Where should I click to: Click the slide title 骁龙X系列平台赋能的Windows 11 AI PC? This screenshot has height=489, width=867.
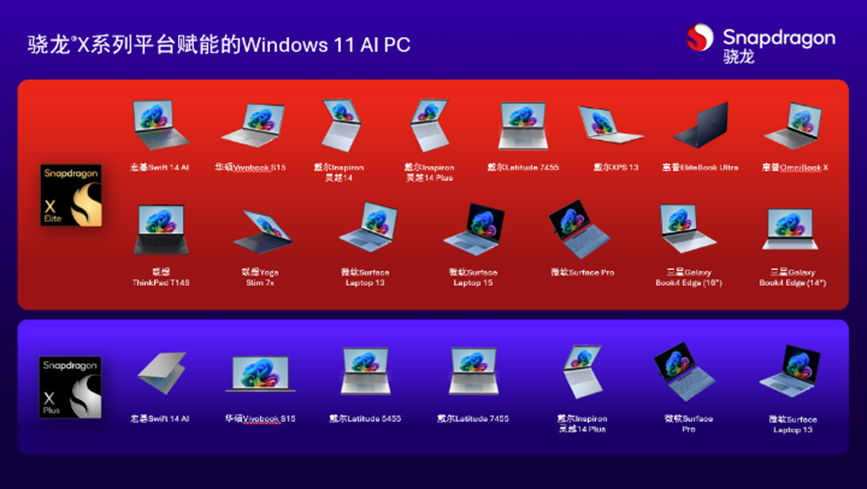click(x=219, y=45)
